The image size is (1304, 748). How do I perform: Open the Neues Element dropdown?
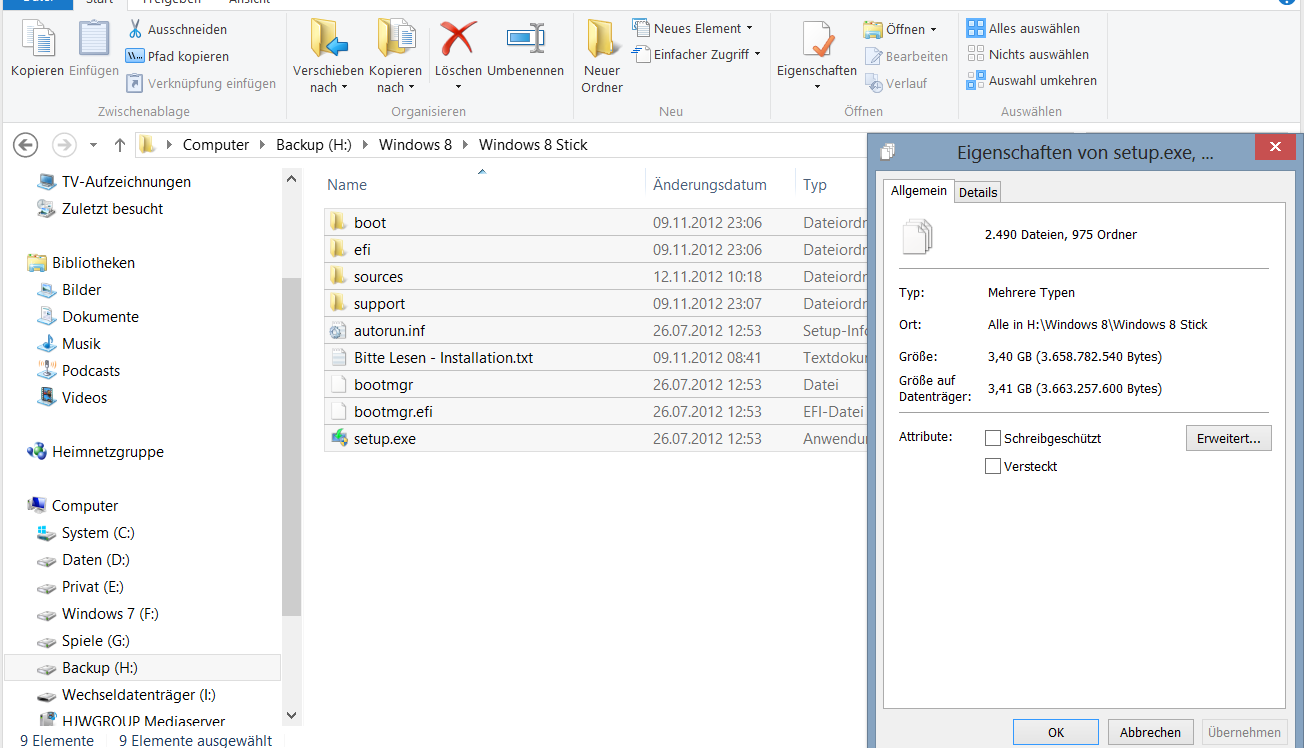(693, 29)
